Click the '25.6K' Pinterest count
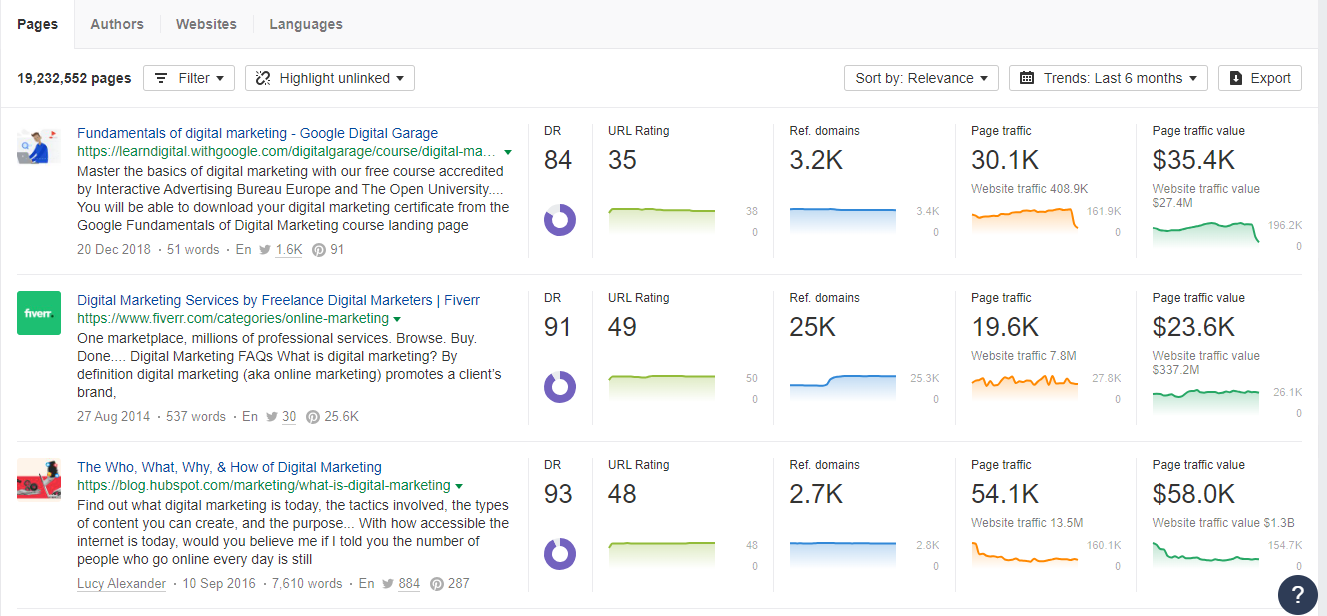 tap(341, 417)
